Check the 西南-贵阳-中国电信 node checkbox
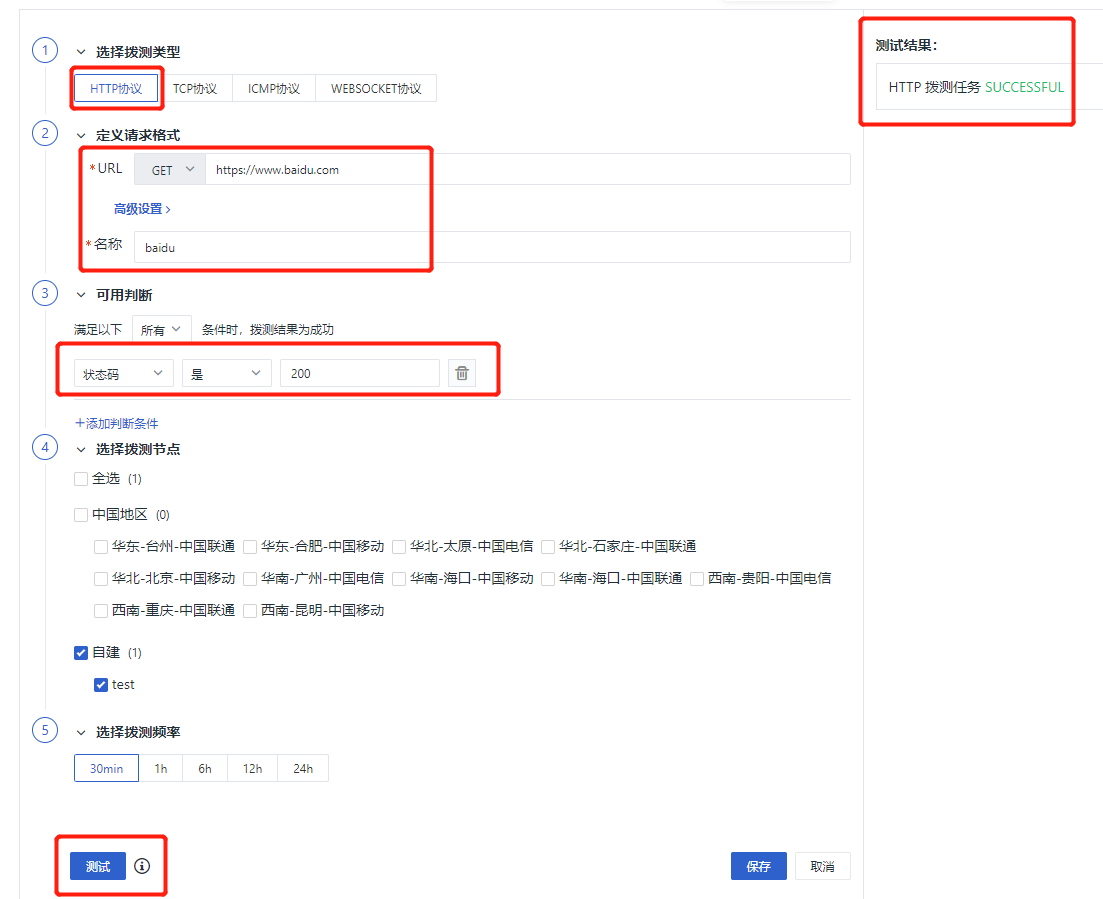 pyautogui.click(x=697, y=578)
